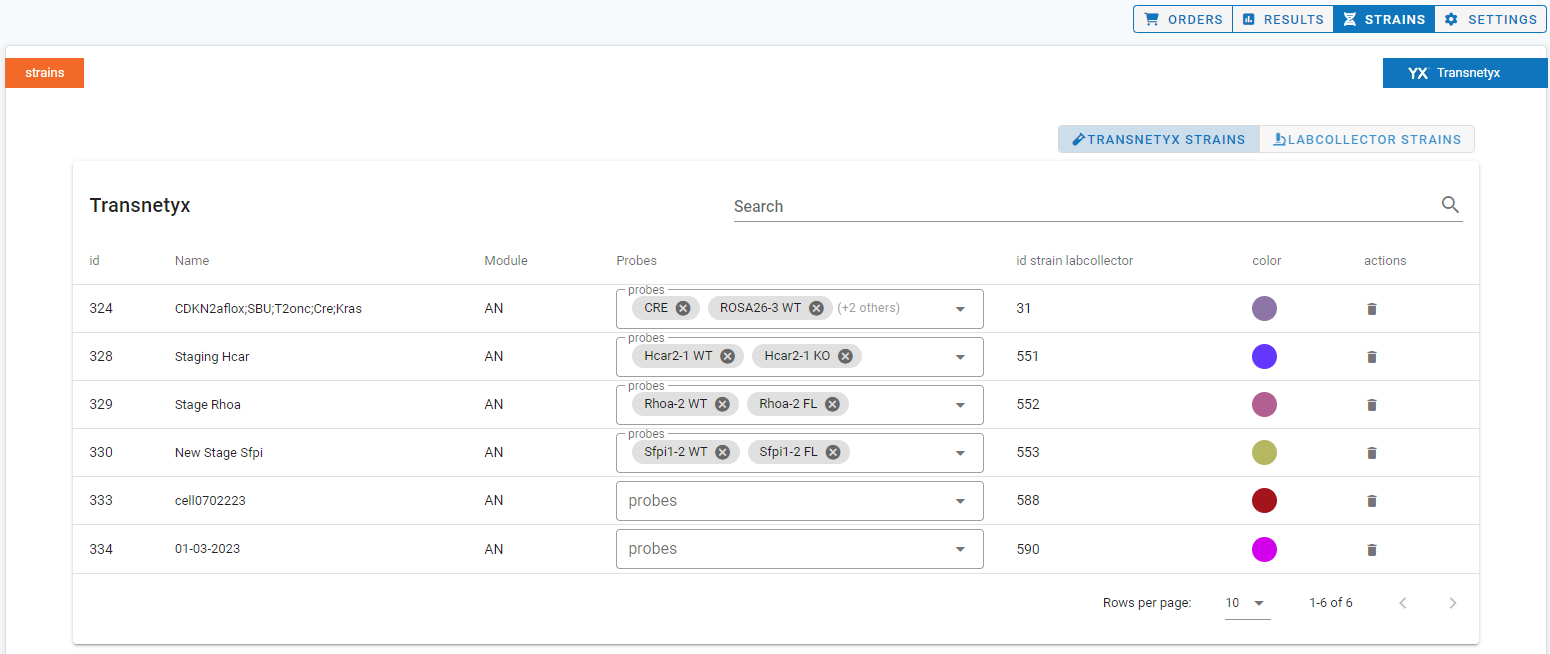Click the Search input field
The width and height of the screenshot is (1550, 654).
[1085, 206]
